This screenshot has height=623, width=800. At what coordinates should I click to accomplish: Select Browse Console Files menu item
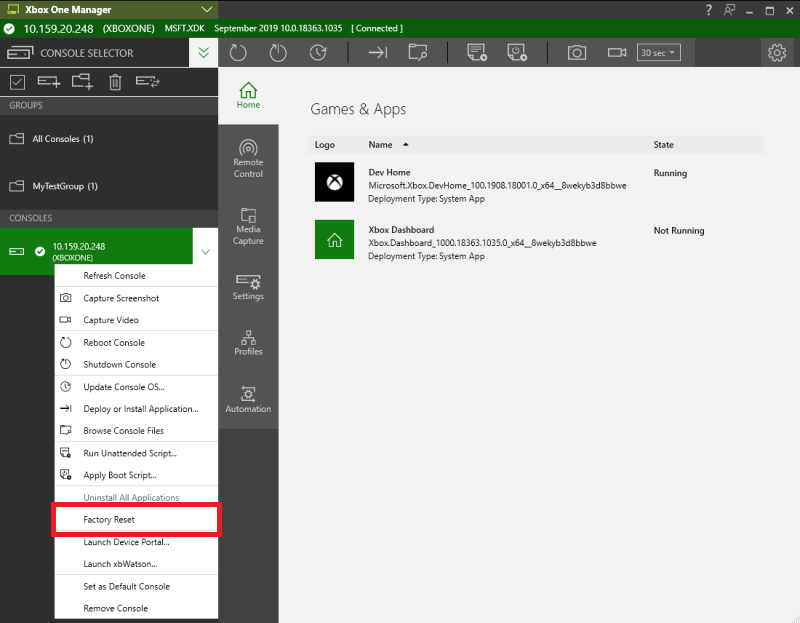136,431
